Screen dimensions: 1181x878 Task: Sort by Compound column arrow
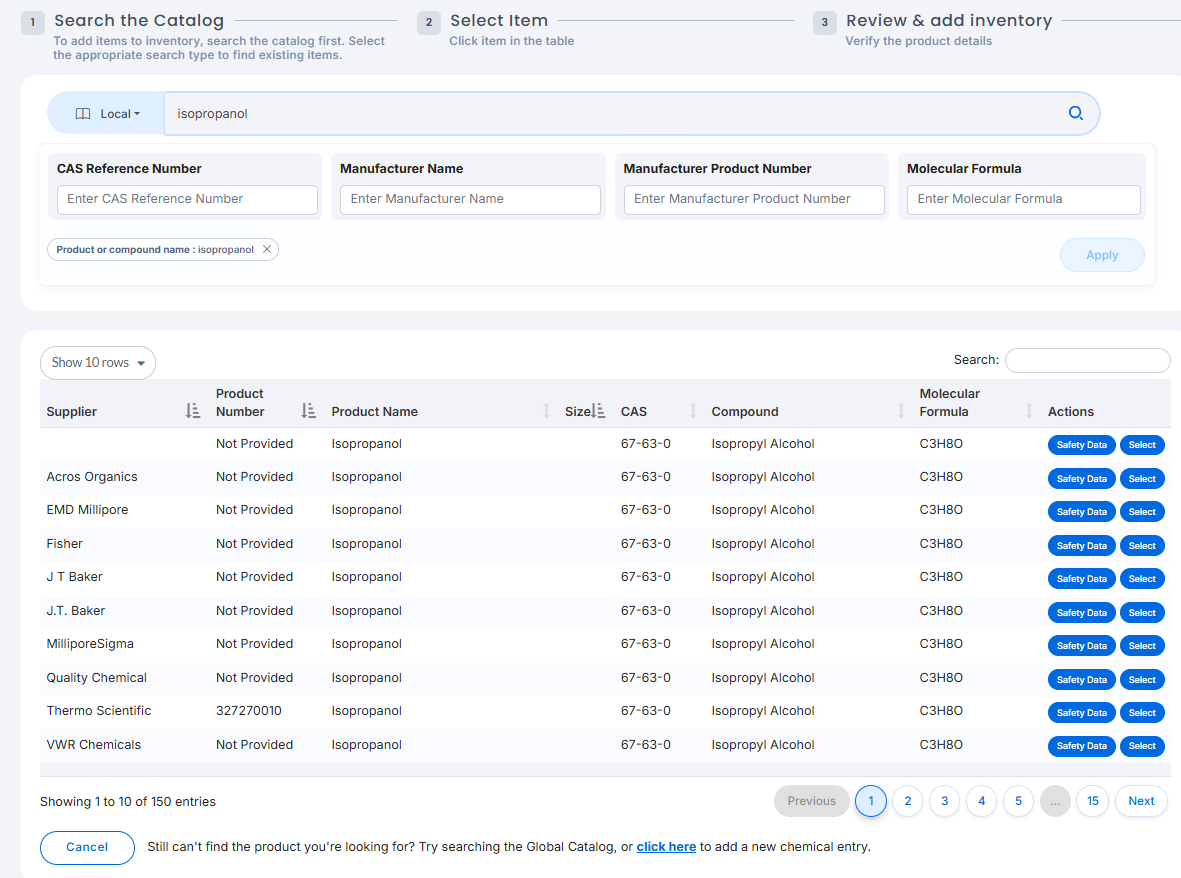point(900,411)
